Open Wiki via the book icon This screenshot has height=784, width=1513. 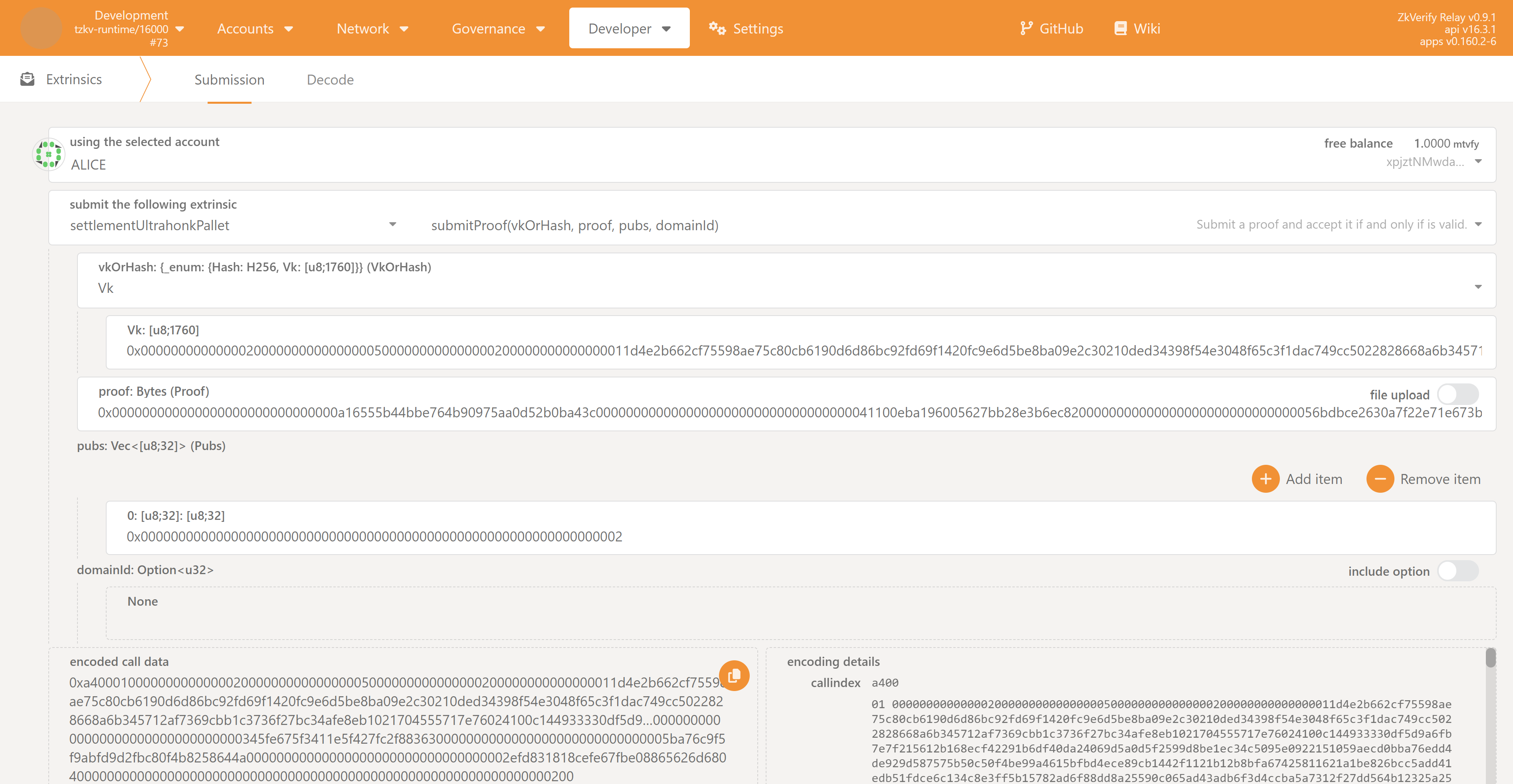point(1120,28)
